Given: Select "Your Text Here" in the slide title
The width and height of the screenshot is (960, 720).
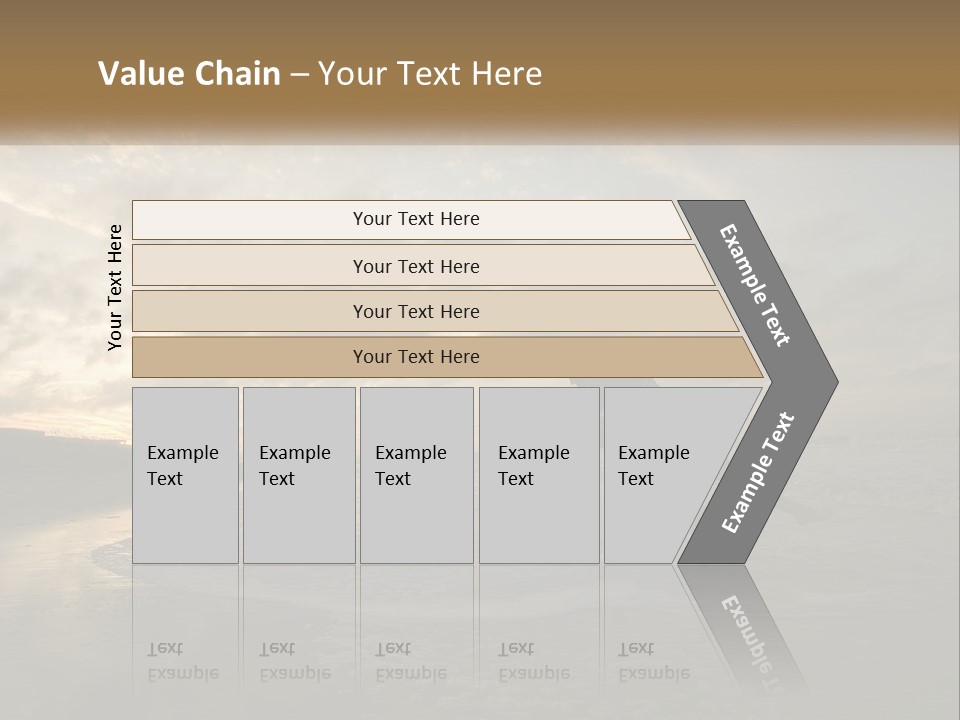Looking at the screenshot, I should (430, 74).
